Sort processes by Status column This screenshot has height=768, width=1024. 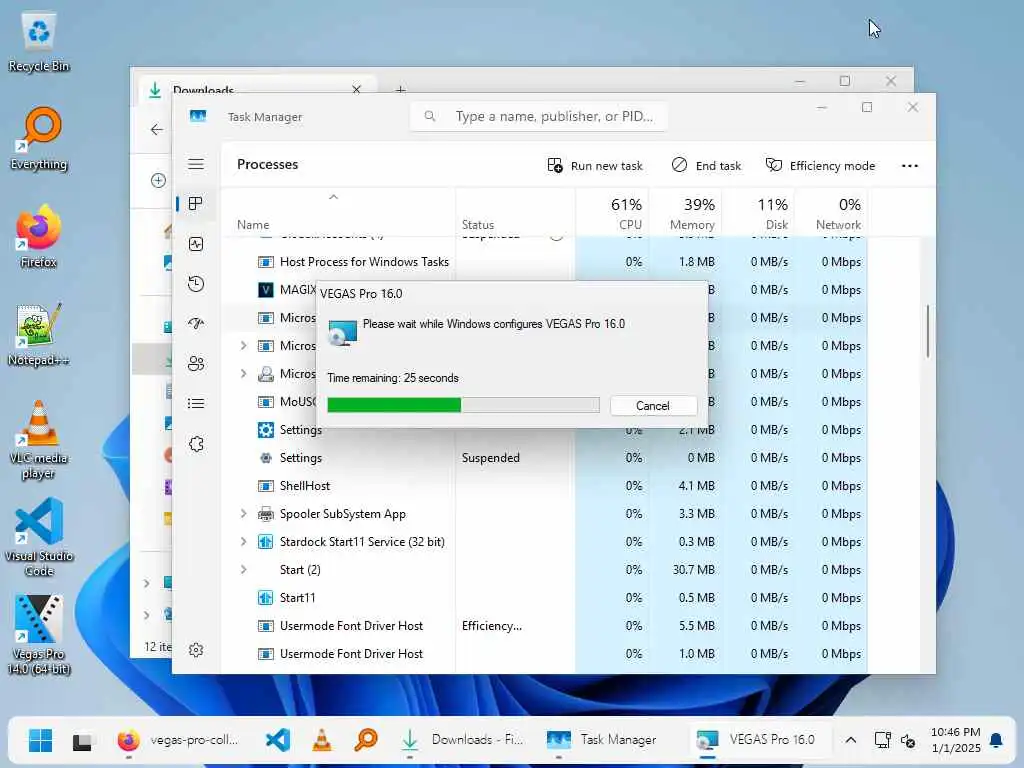[x=478, y=225]
